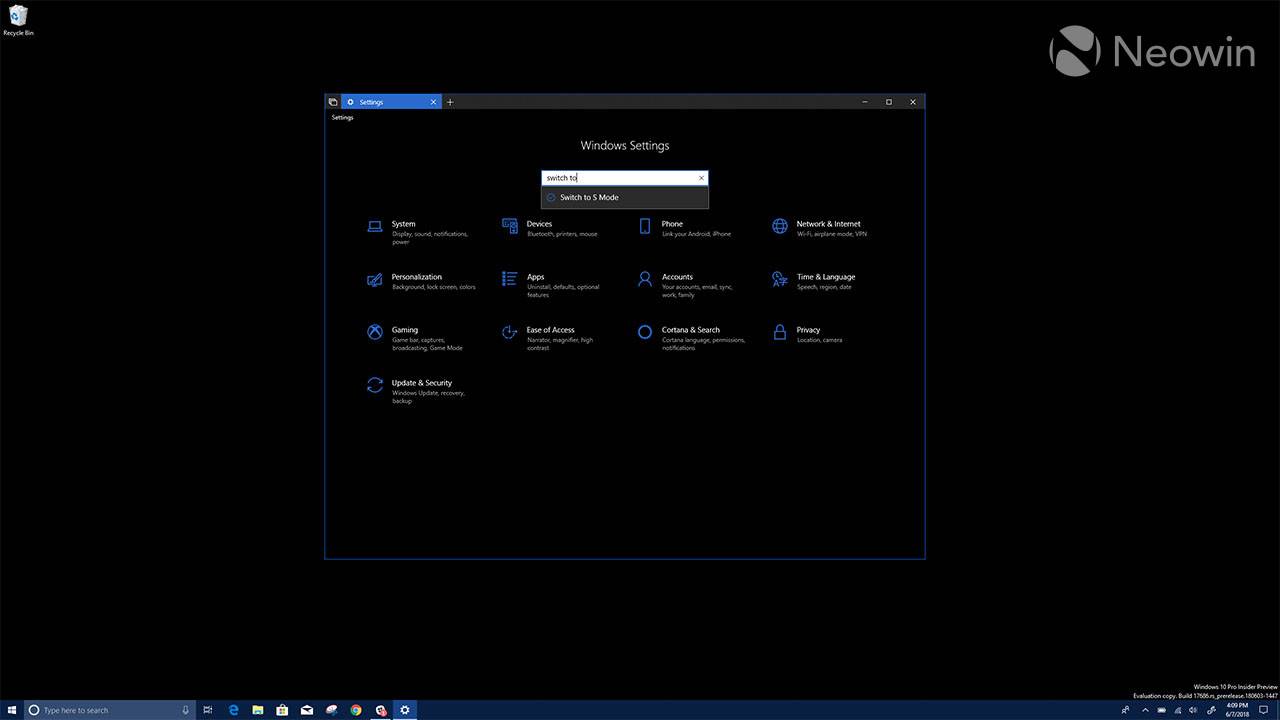Open the Personalization settings category

click(421, 282)
